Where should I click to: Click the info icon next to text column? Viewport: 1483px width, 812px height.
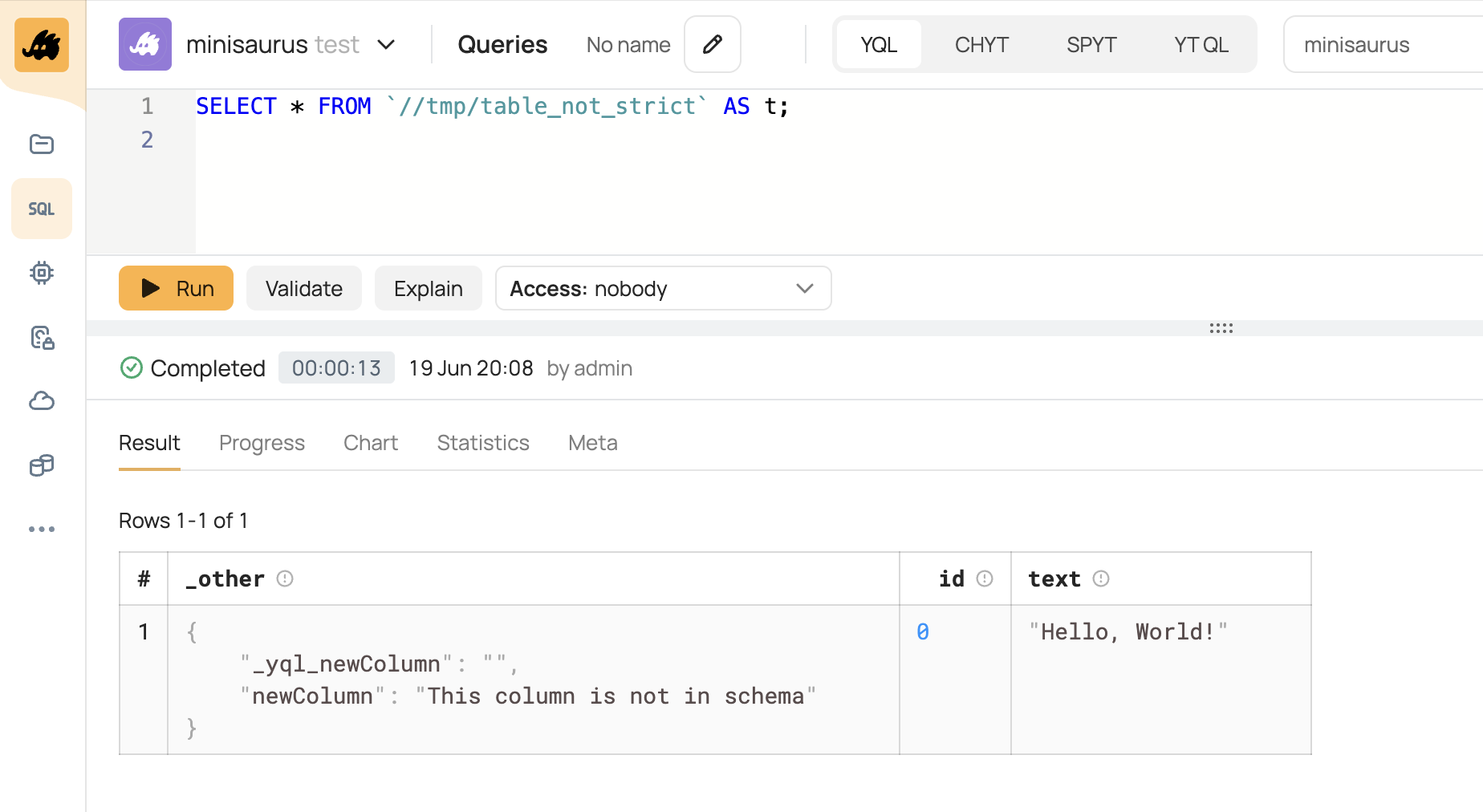pyautogui.click(x=1101, y=579)
